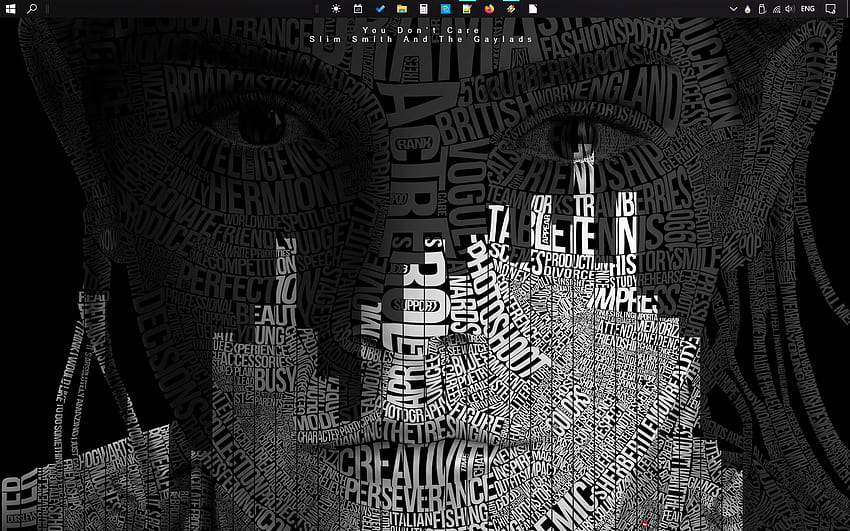The image size is (850, 531).
Task: Open the sun-shaped brightness app icon
Action: click(x=336, y=9)
